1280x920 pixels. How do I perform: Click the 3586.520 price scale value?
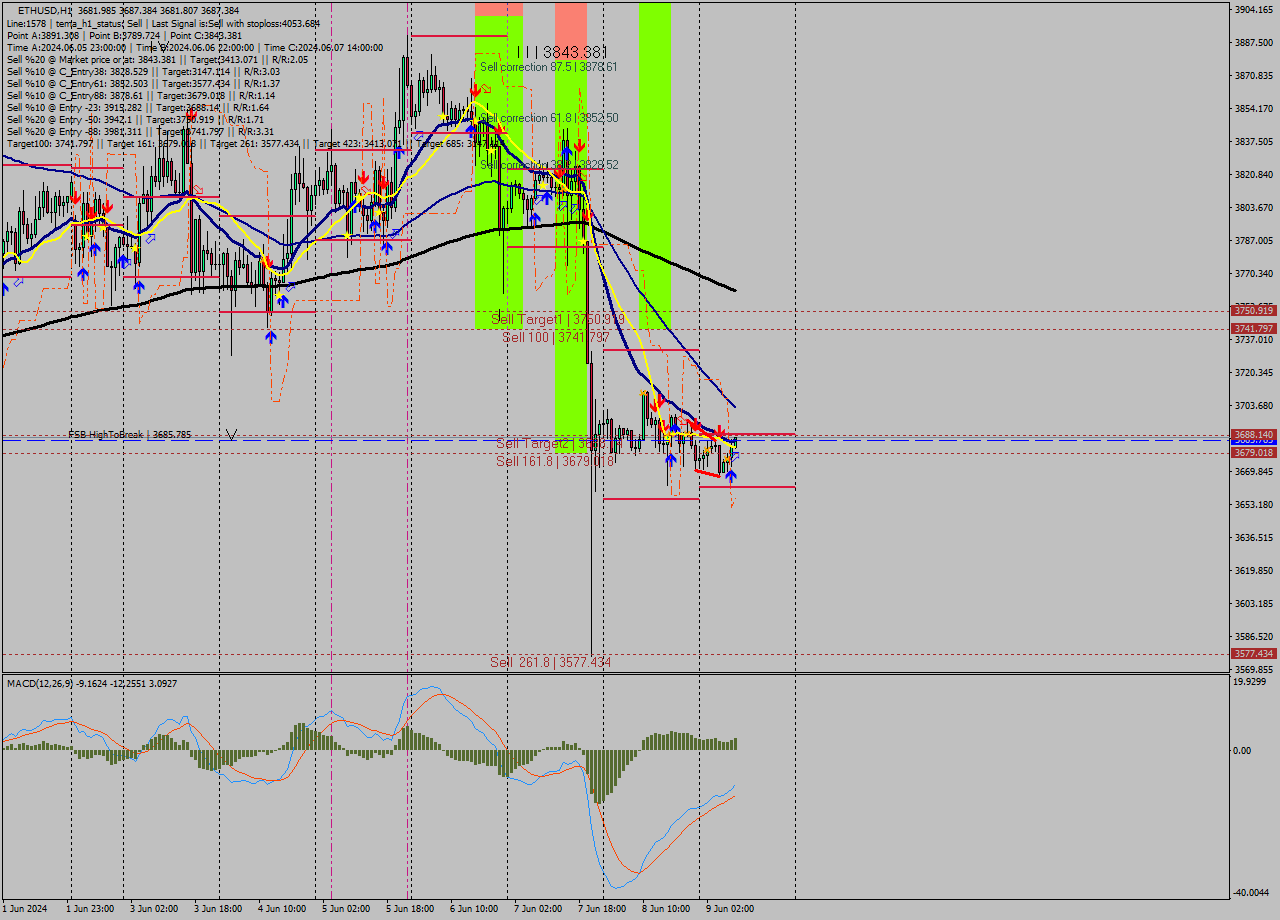pyautogui.click(x=1254, y=636)
